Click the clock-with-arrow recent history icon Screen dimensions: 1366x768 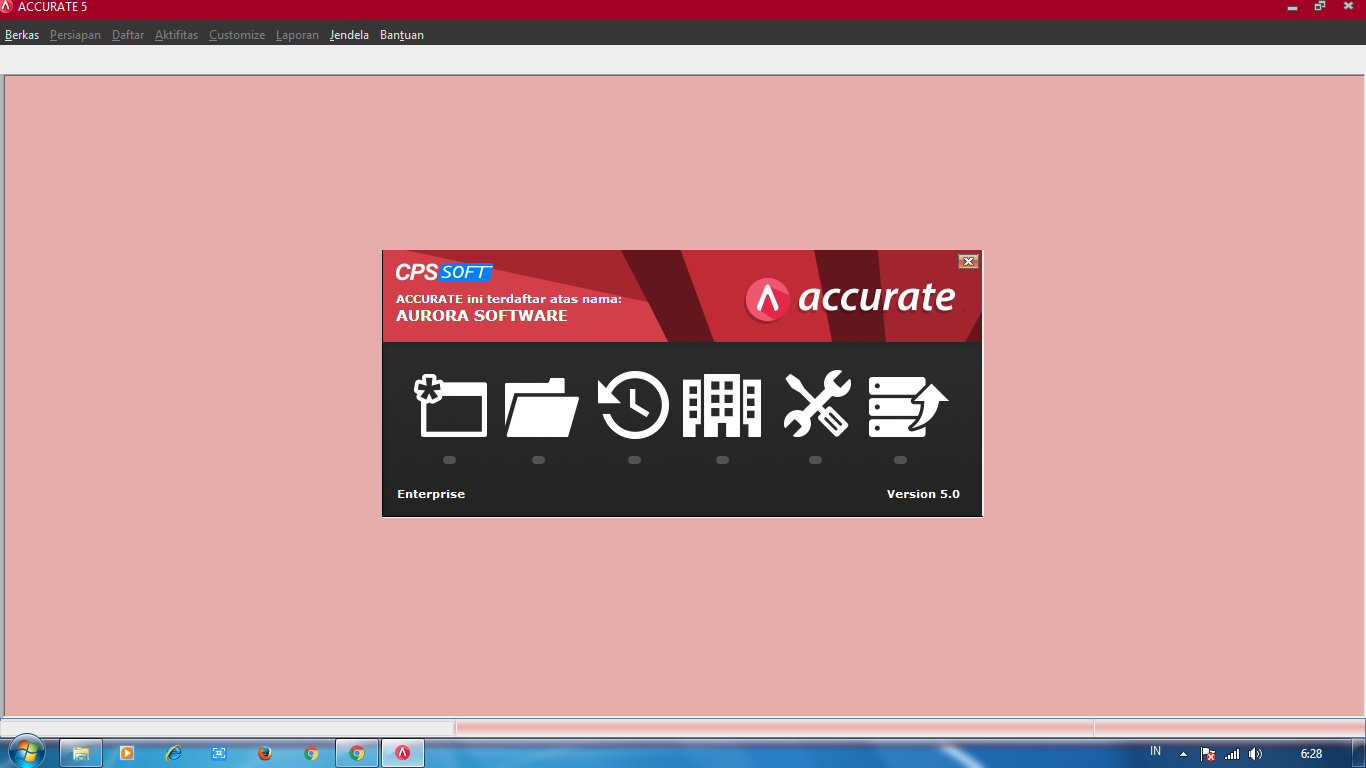634,405
